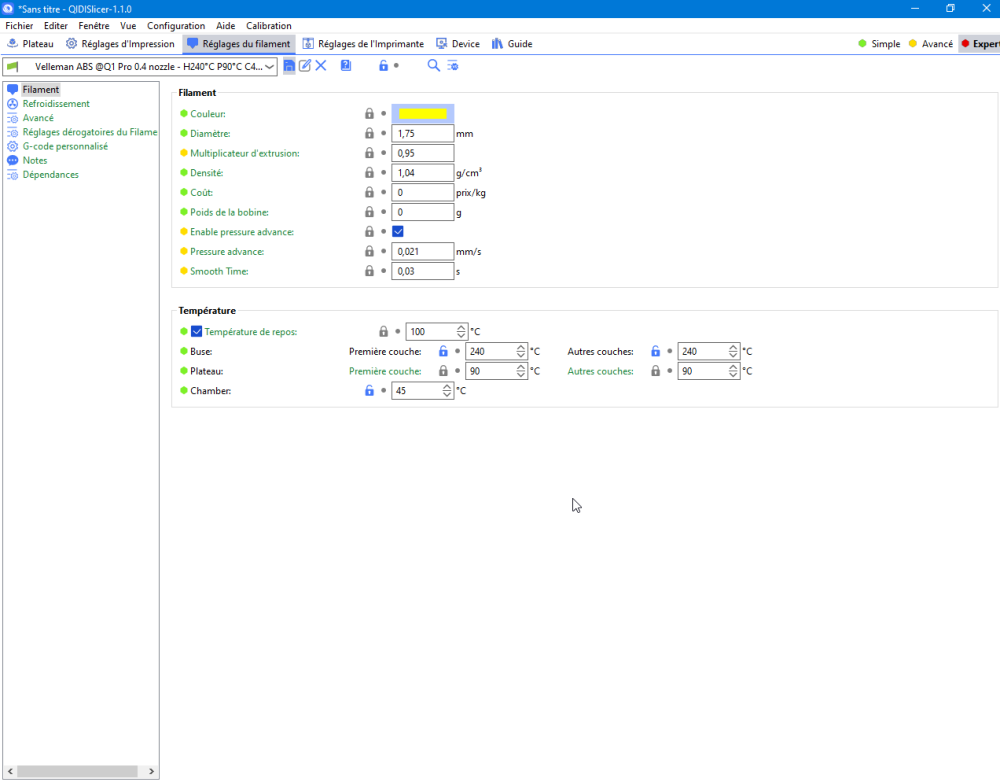Screen dimensions: 1000x782
Task: Click the sidebar horizontal scrollbar left arrow
Action: (10, 771)
